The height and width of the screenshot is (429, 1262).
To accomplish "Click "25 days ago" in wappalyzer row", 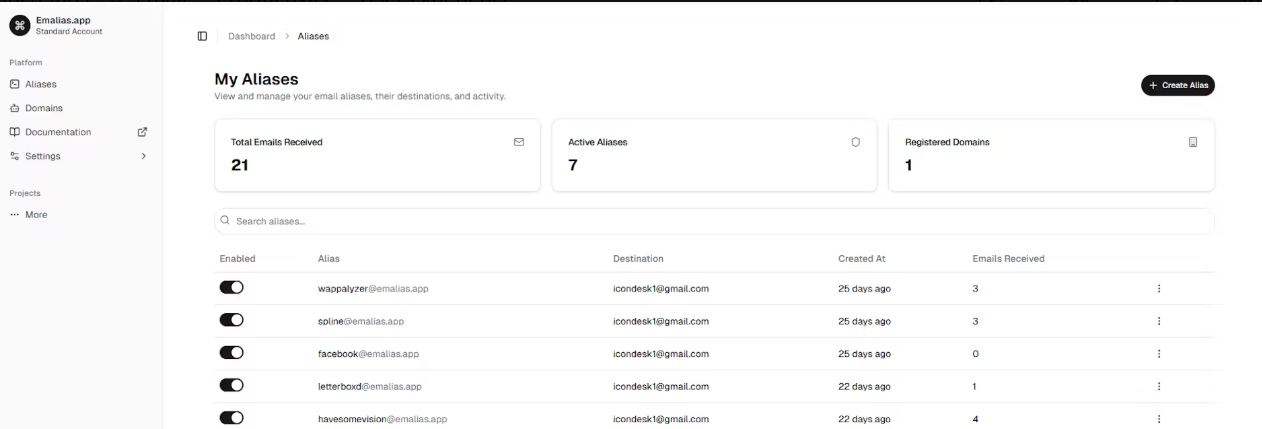I will pyautogui.click(x=864, y=289).
